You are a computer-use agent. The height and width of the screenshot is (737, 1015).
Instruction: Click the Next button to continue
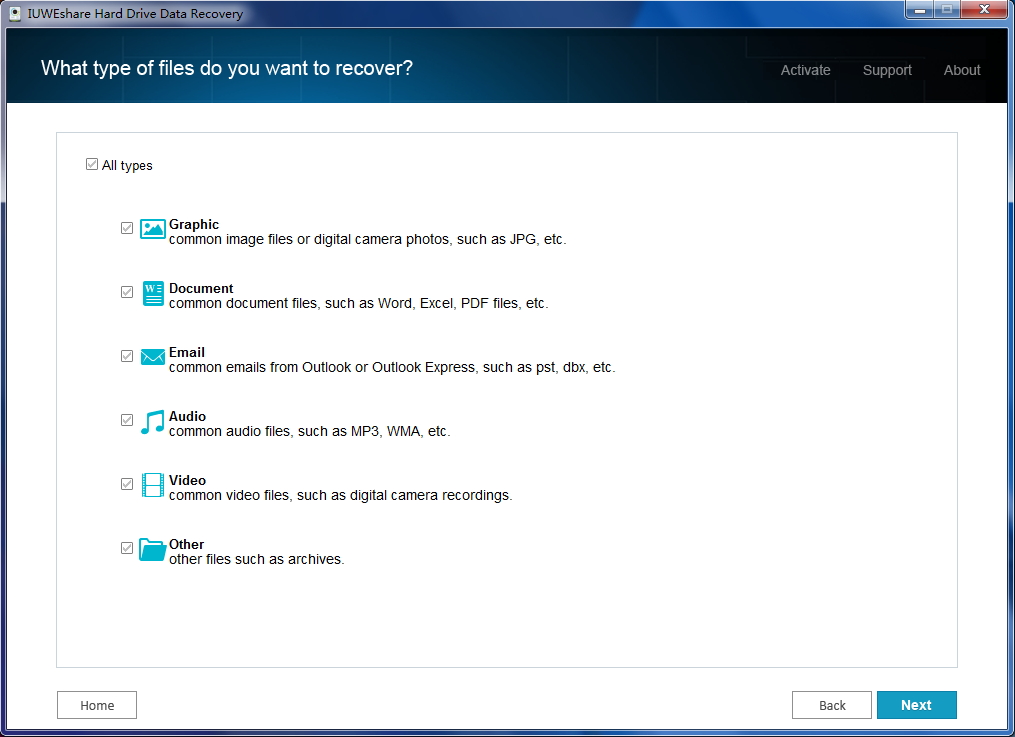[x=917, y=705]
